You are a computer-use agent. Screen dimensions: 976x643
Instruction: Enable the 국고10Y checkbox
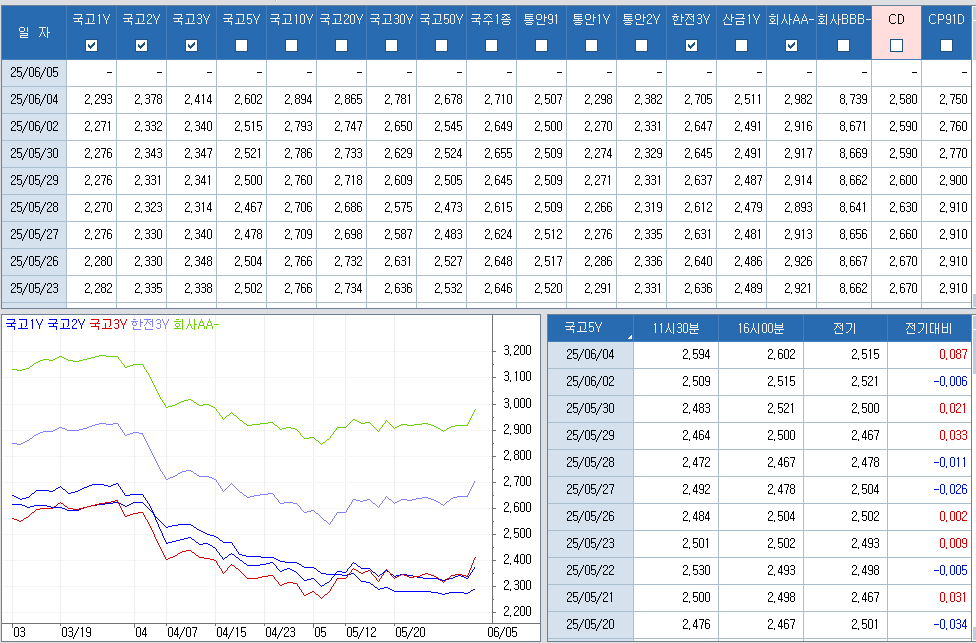pos(291,45)
